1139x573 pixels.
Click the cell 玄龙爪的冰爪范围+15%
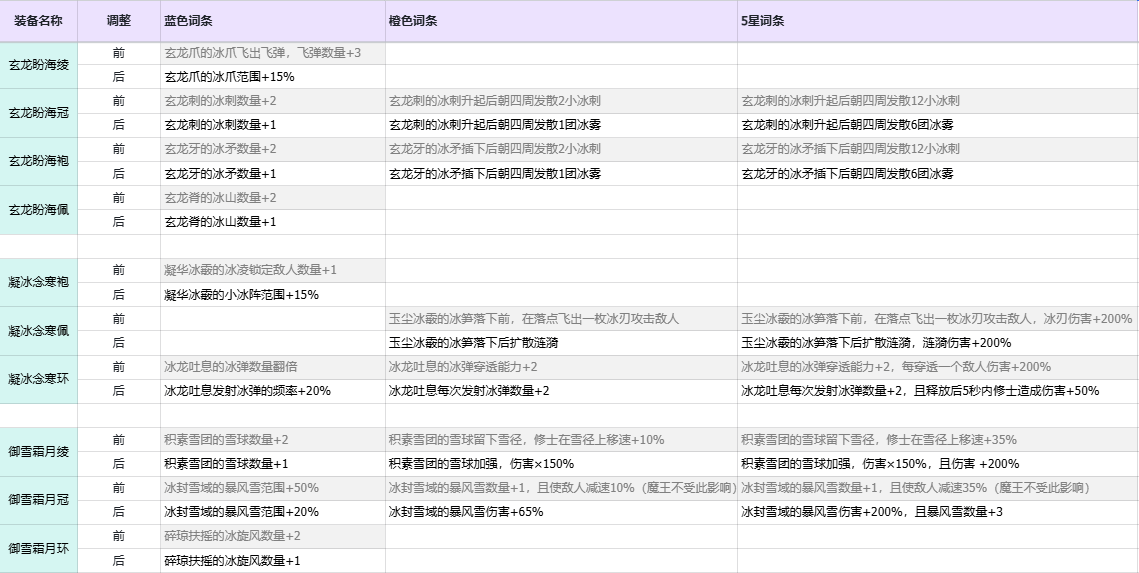229,77
